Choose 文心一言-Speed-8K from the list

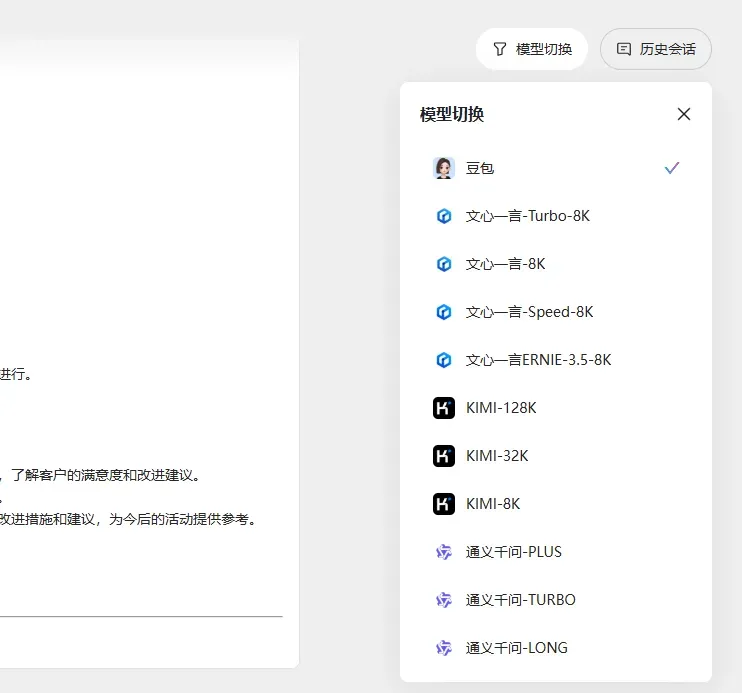point(529,312)
